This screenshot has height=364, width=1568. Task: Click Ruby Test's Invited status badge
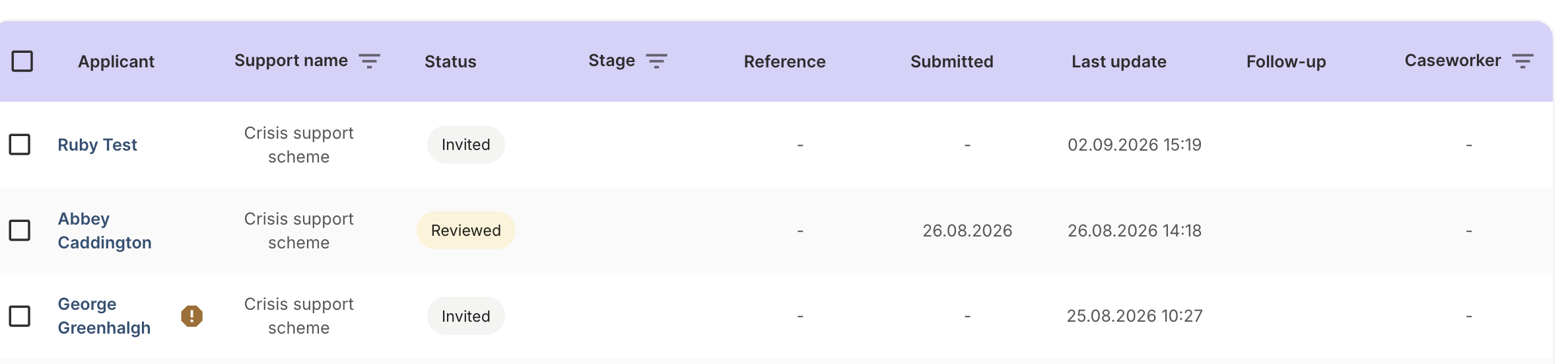pyautogui.click(x=466, y=144)
